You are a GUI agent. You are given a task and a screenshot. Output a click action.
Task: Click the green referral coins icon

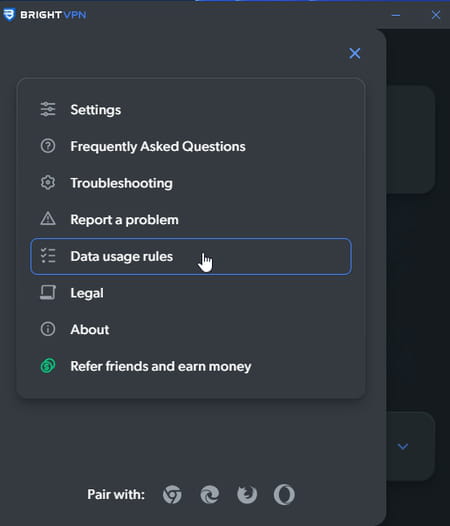pyautogui.click(x=48, y=365)
